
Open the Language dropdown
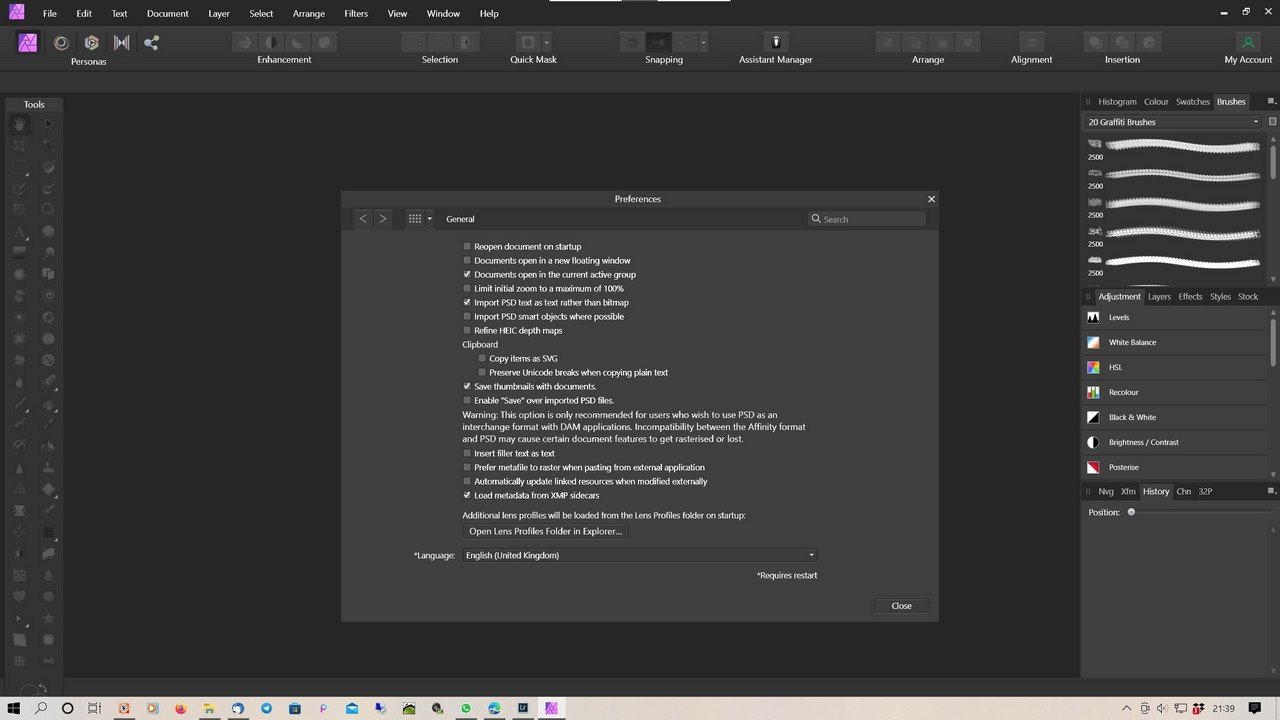click(x=640, y=555)
